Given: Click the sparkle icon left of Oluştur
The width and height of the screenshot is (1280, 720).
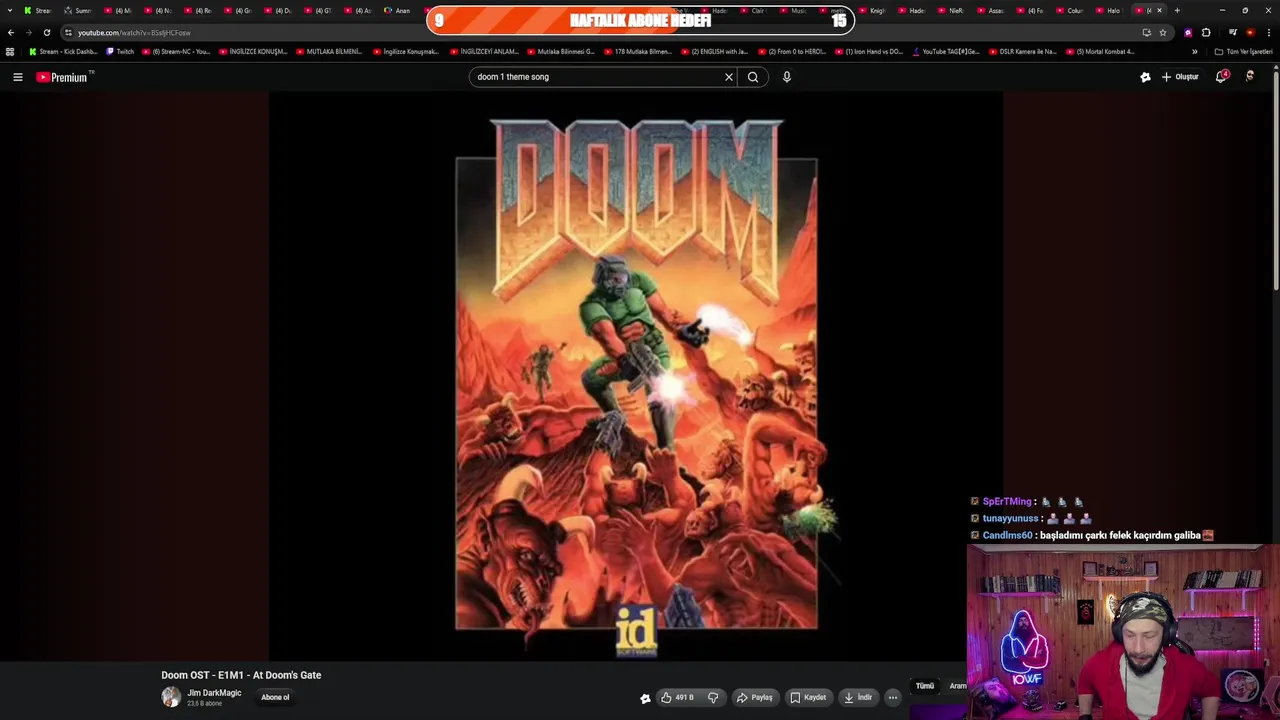Looking at the screenshot, I should click(x=1145, y=77).
